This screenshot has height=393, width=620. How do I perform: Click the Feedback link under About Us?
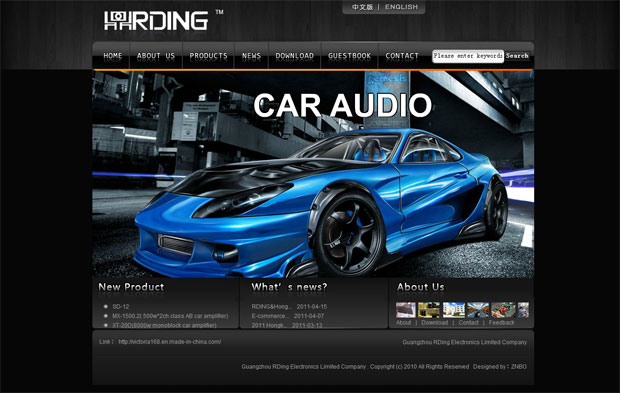[x=501, y=323]
